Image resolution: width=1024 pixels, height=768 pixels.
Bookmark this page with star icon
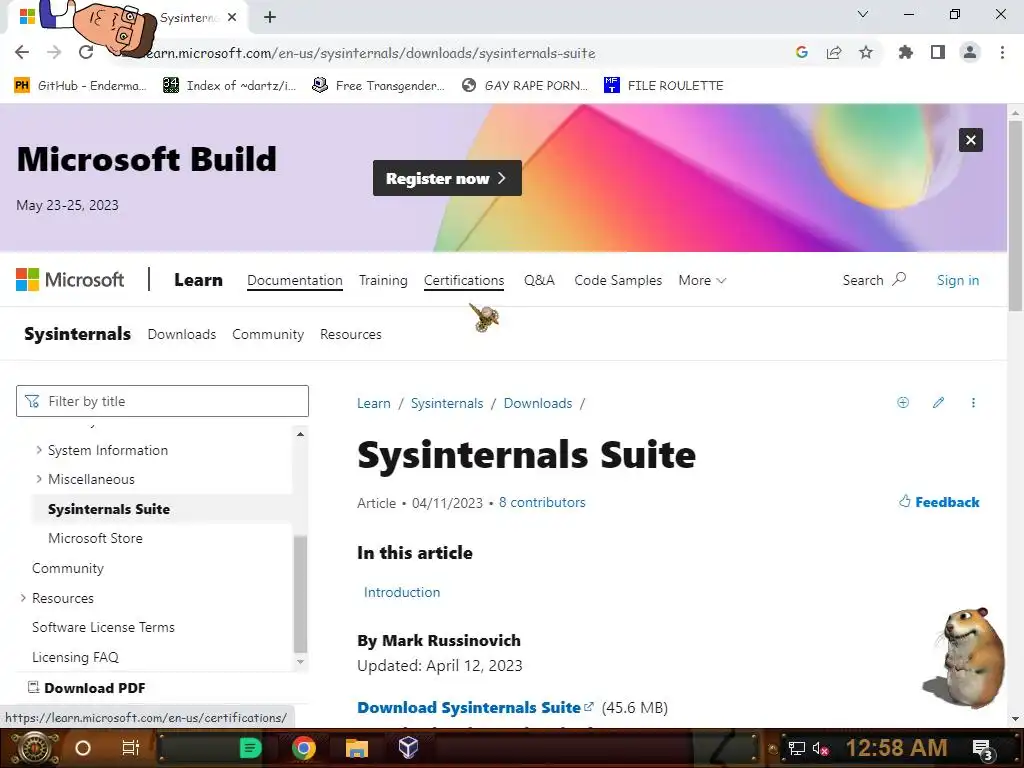(x=866, y=52)
